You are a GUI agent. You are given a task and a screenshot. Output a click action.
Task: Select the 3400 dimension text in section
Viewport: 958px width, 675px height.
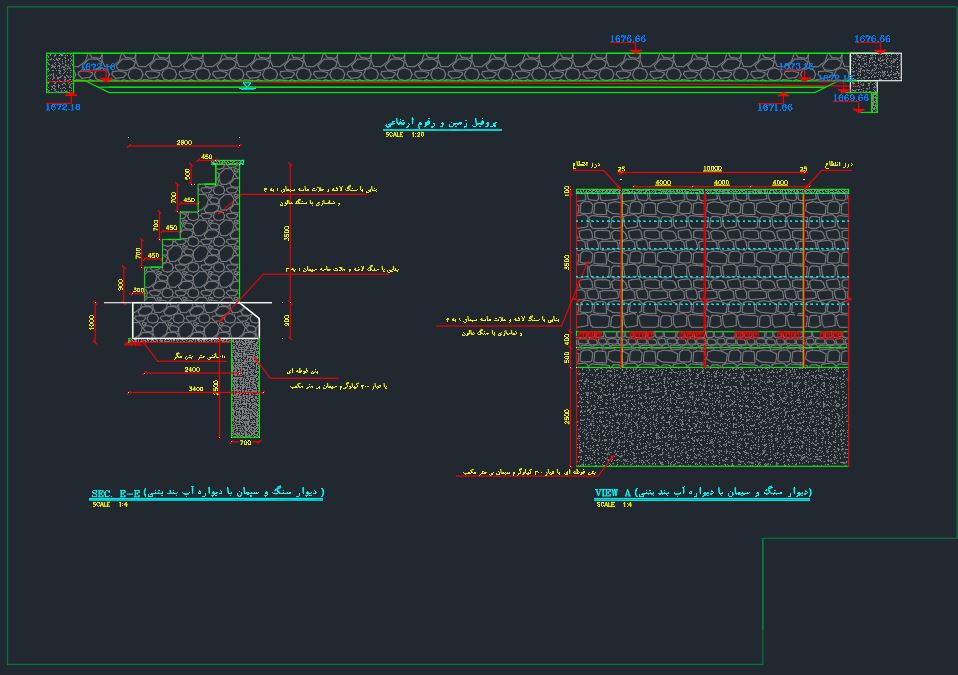[x=194, y=388]
